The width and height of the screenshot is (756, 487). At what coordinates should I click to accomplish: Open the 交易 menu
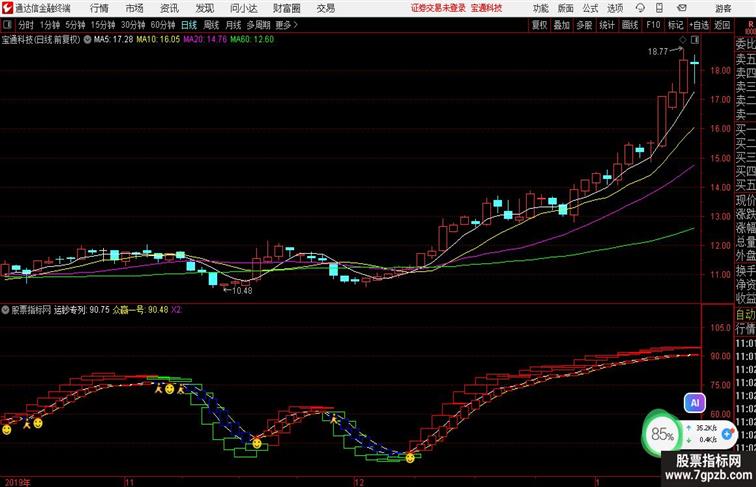(x=325, y=8)
